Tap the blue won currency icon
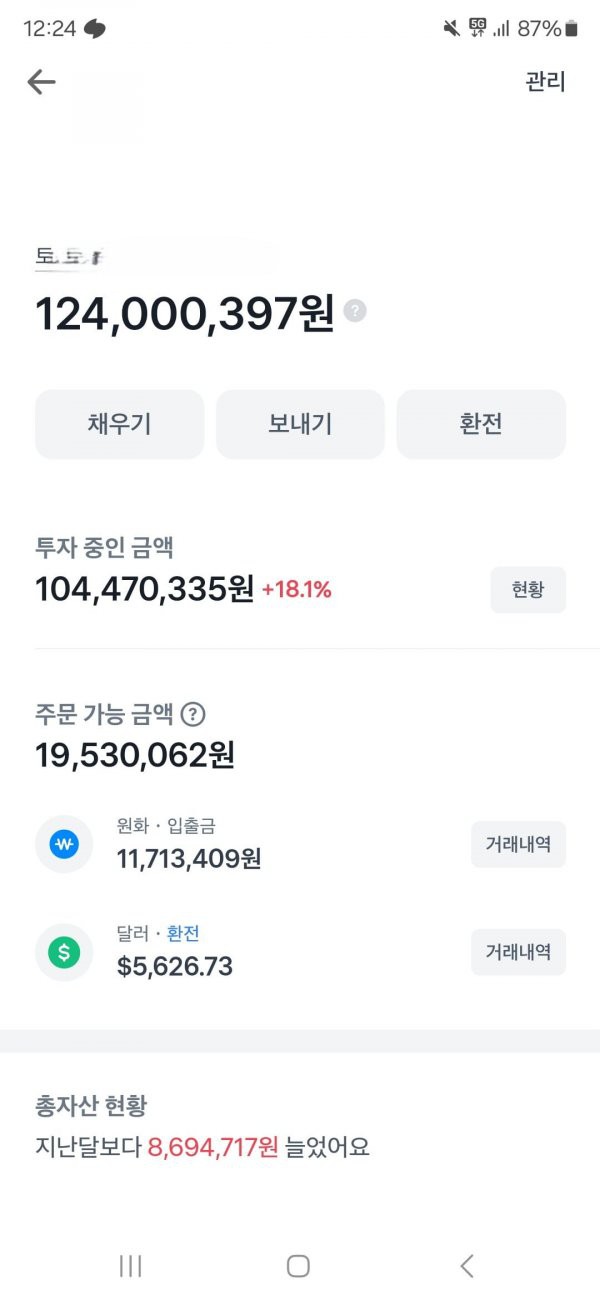This screenshot has width=600, height=1300. pos(64,845)
